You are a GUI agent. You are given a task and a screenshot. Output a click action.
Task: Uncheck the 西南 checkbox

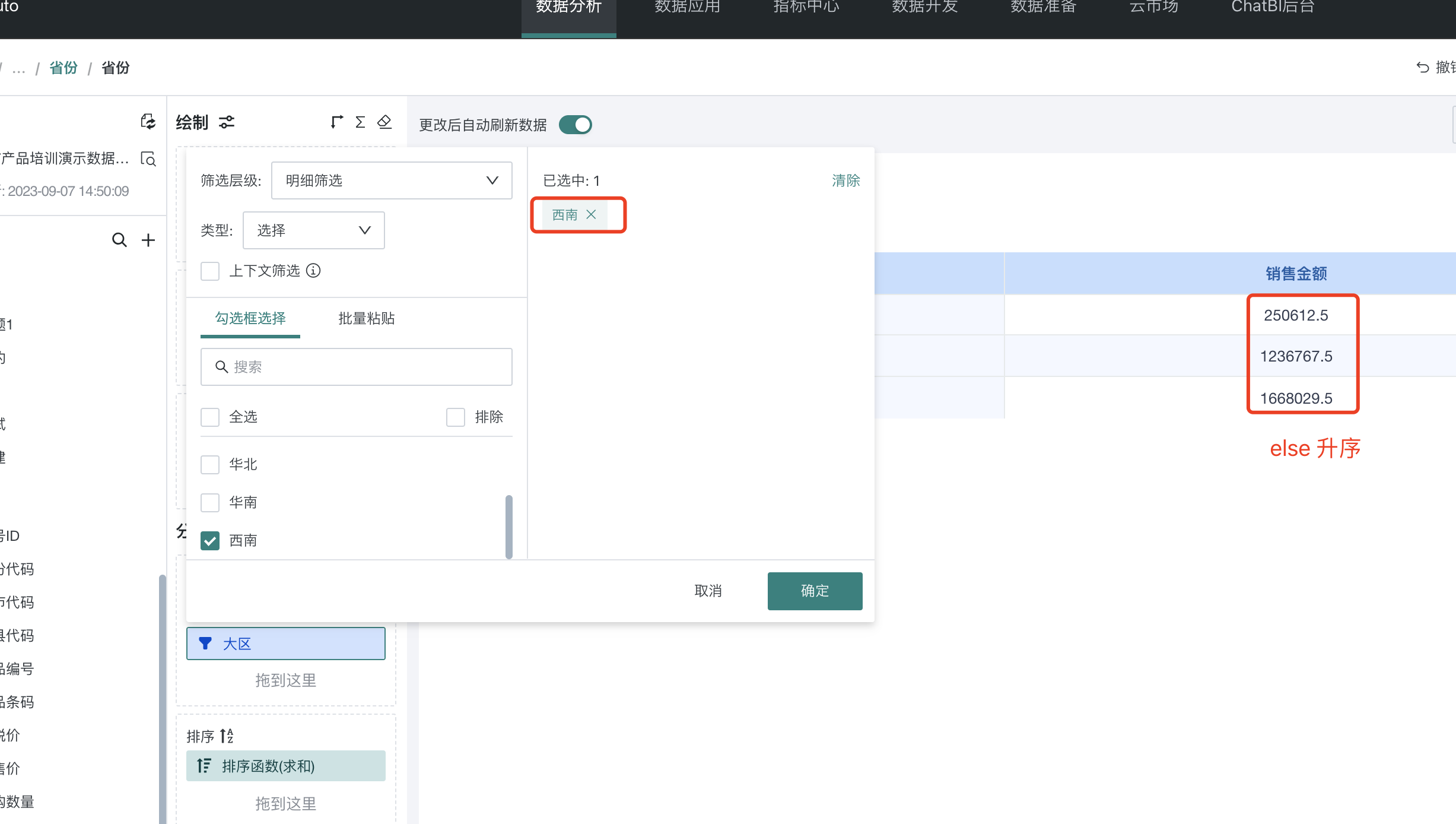209,540
